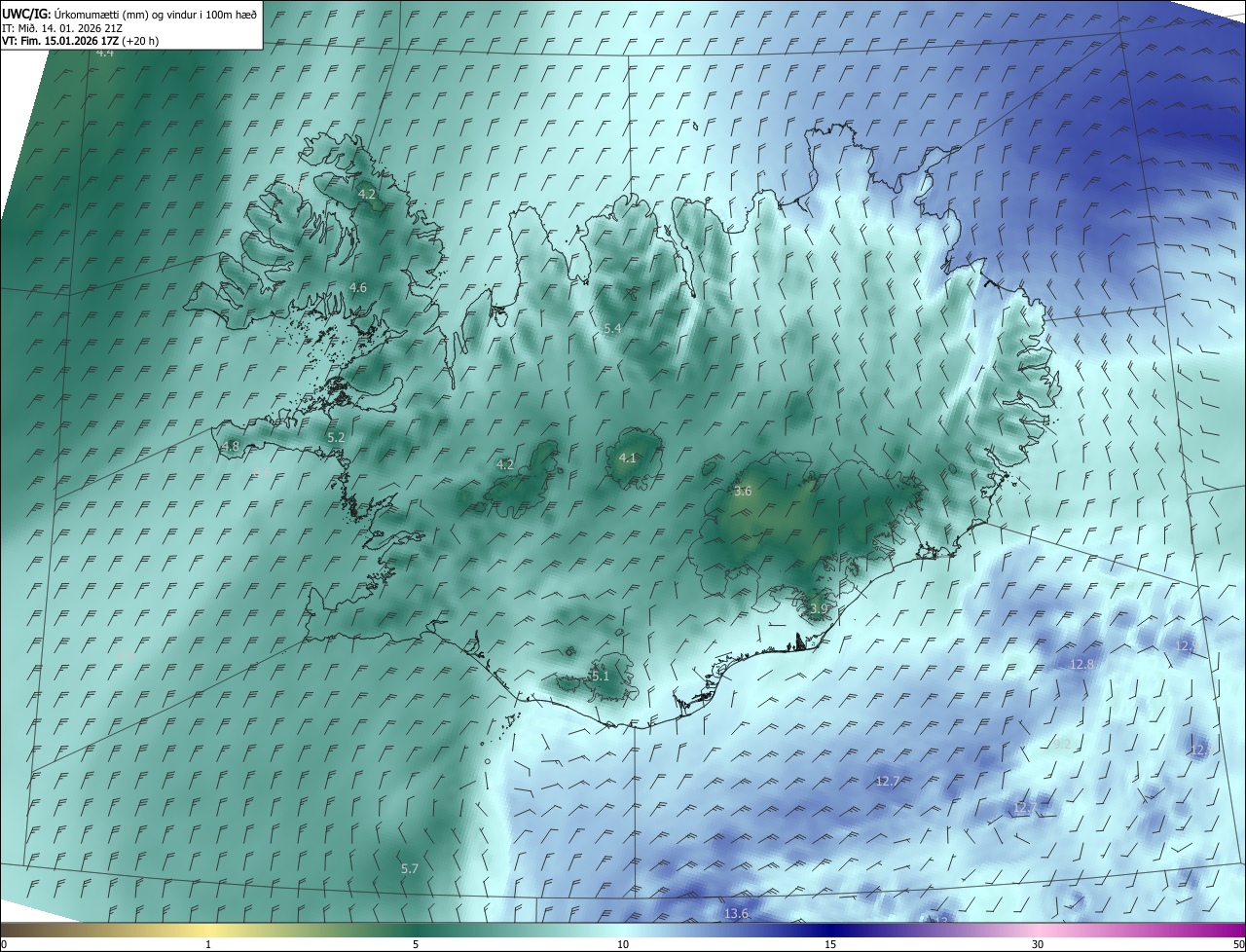The height and width of the screenshot is (952, 1246).
Task: Click the '4.8' value label on the map
Action: point(231,447)
